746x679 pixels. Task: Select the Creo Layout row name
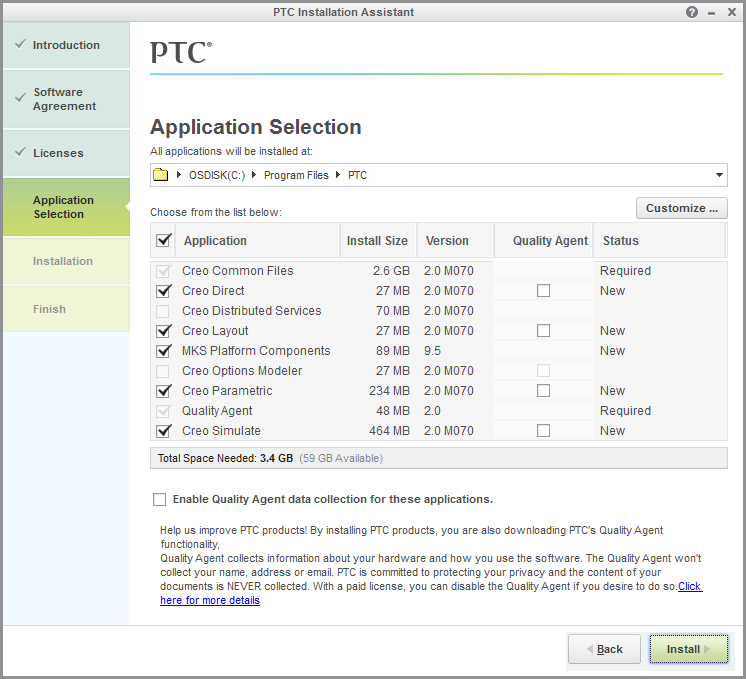(215, 331)
